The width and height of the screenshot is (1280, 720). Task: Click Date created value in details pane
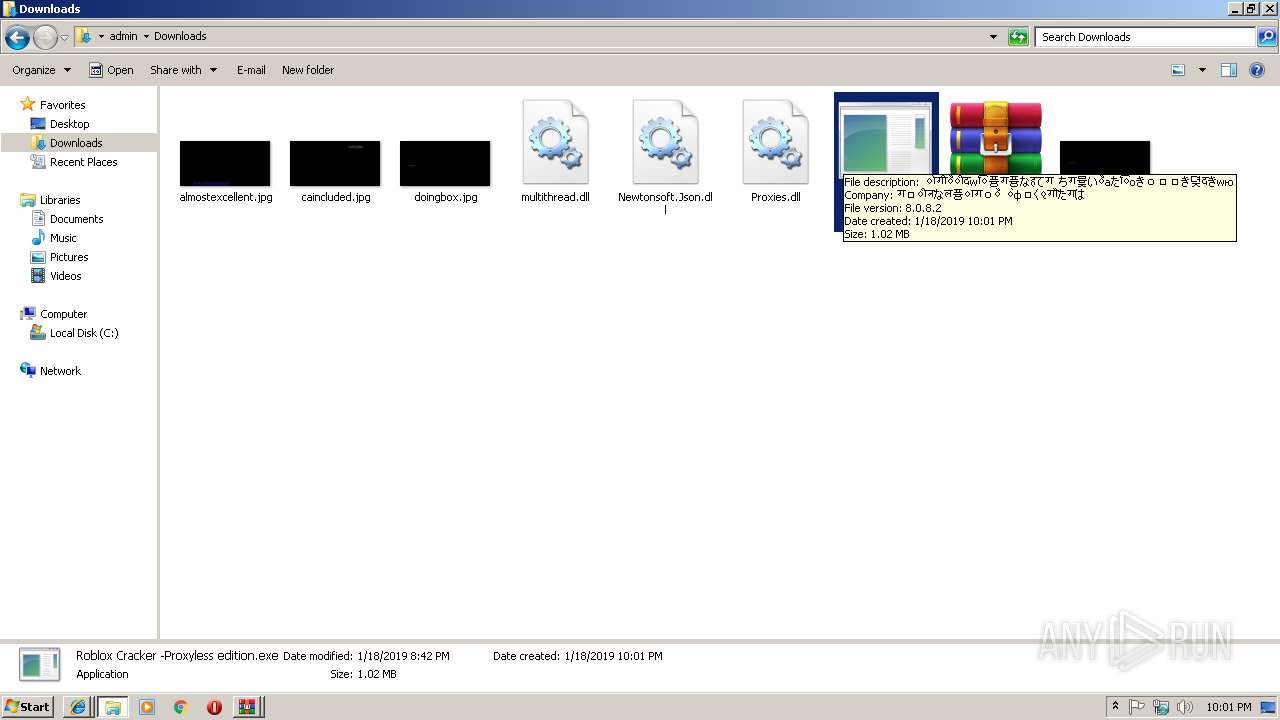tap(615, 656)
